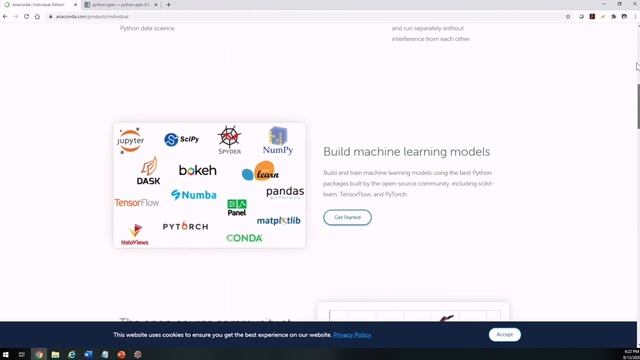This screenshot has width=640, height=360.
Task: Open a new browser tab
Action: point(169,5)
